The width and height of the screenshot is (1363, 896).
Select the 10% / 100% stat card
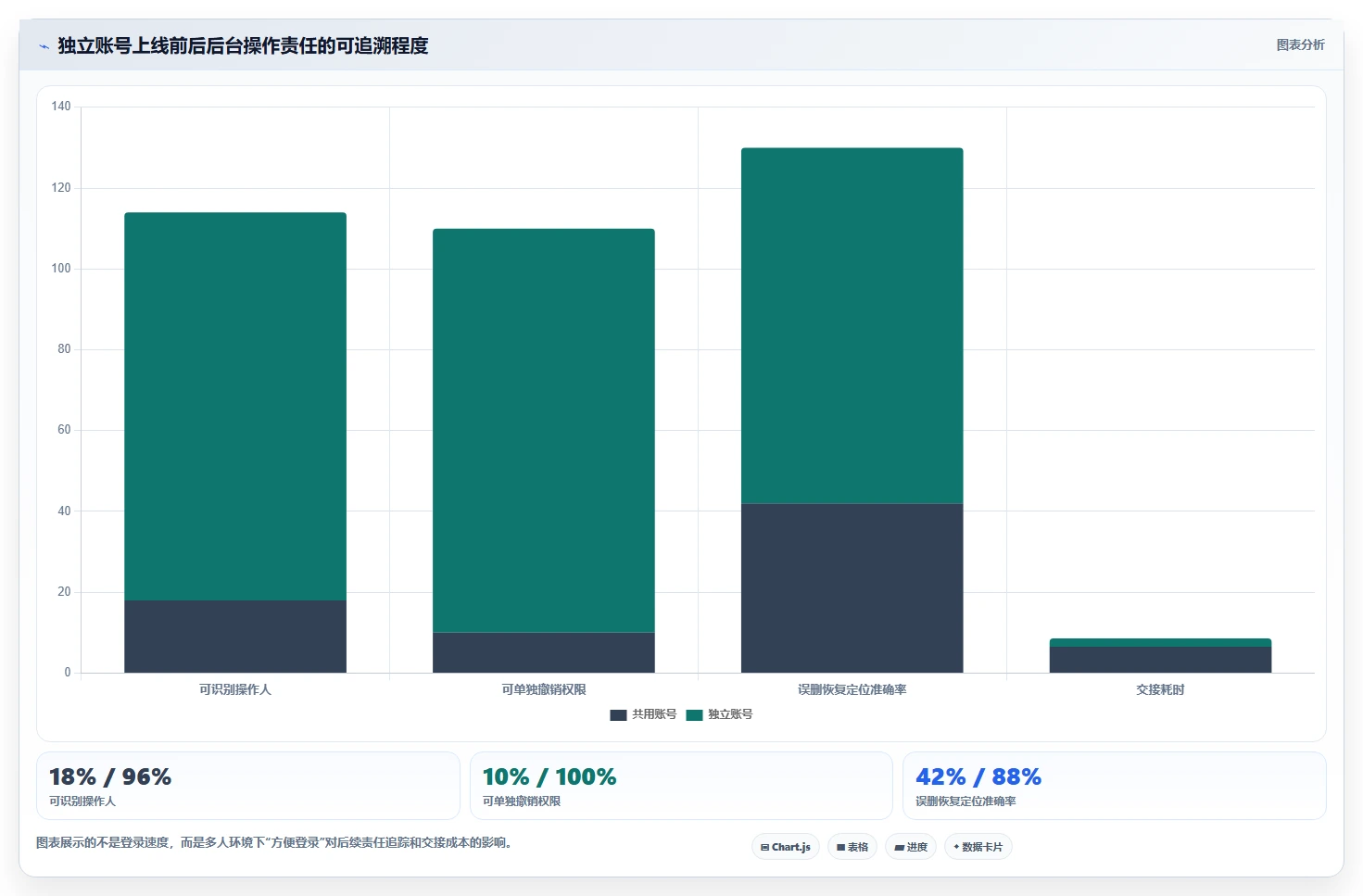pyautogui.click(x=681, y=786)
